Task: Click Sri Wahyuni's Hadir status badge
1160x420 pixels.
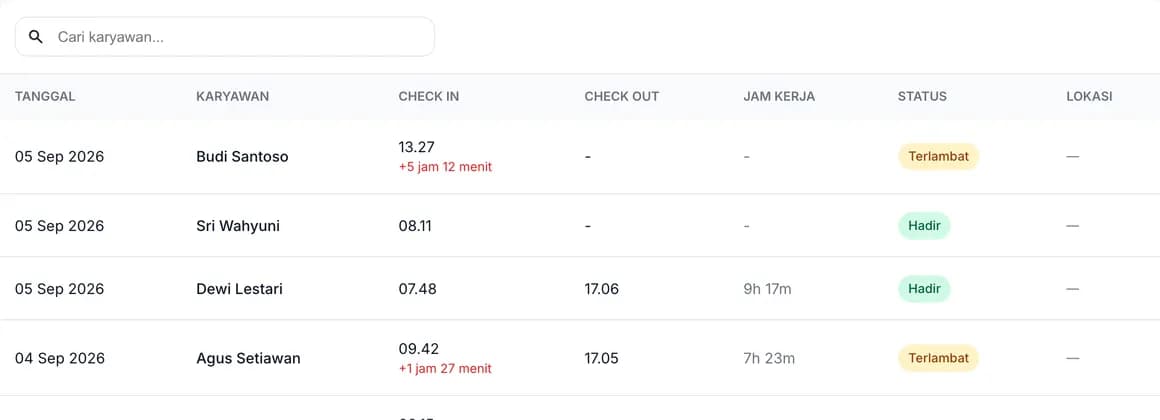Action: point(924,226)
